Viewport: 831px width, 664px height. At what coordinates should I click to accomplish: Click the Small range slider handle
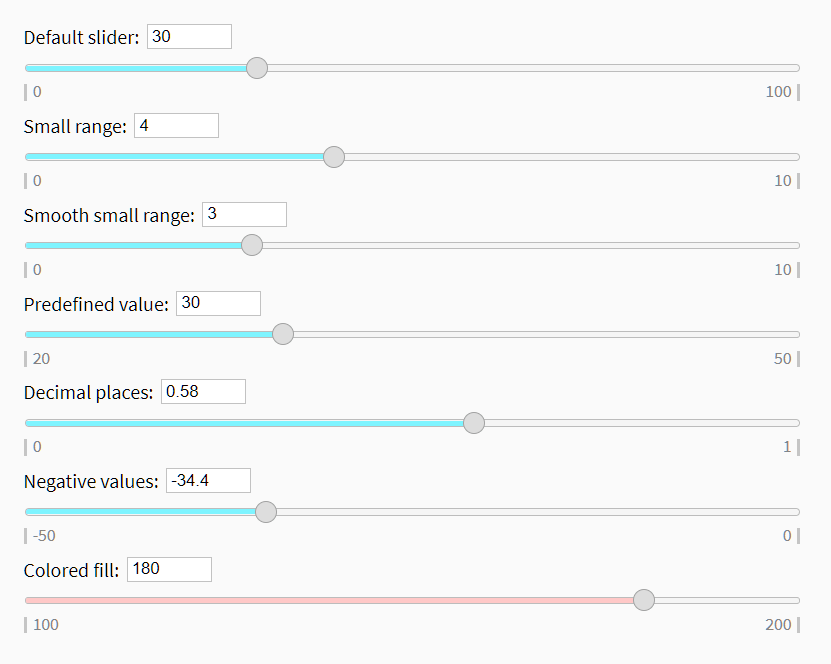[334, 157]
